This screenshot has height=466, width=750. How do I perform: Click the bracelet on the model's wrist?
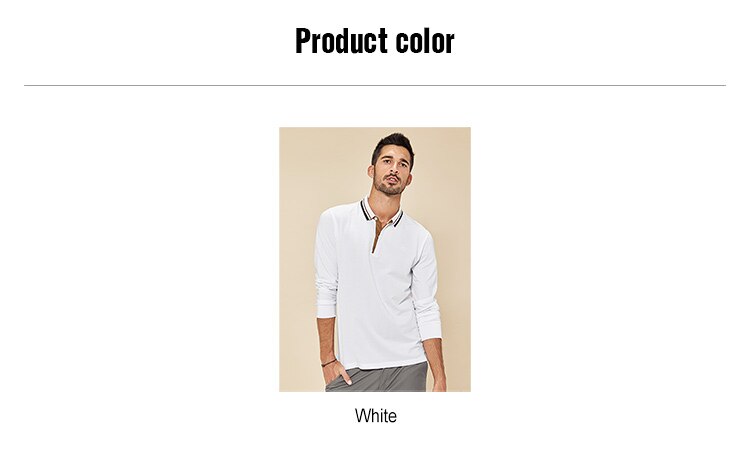(328, 364)
